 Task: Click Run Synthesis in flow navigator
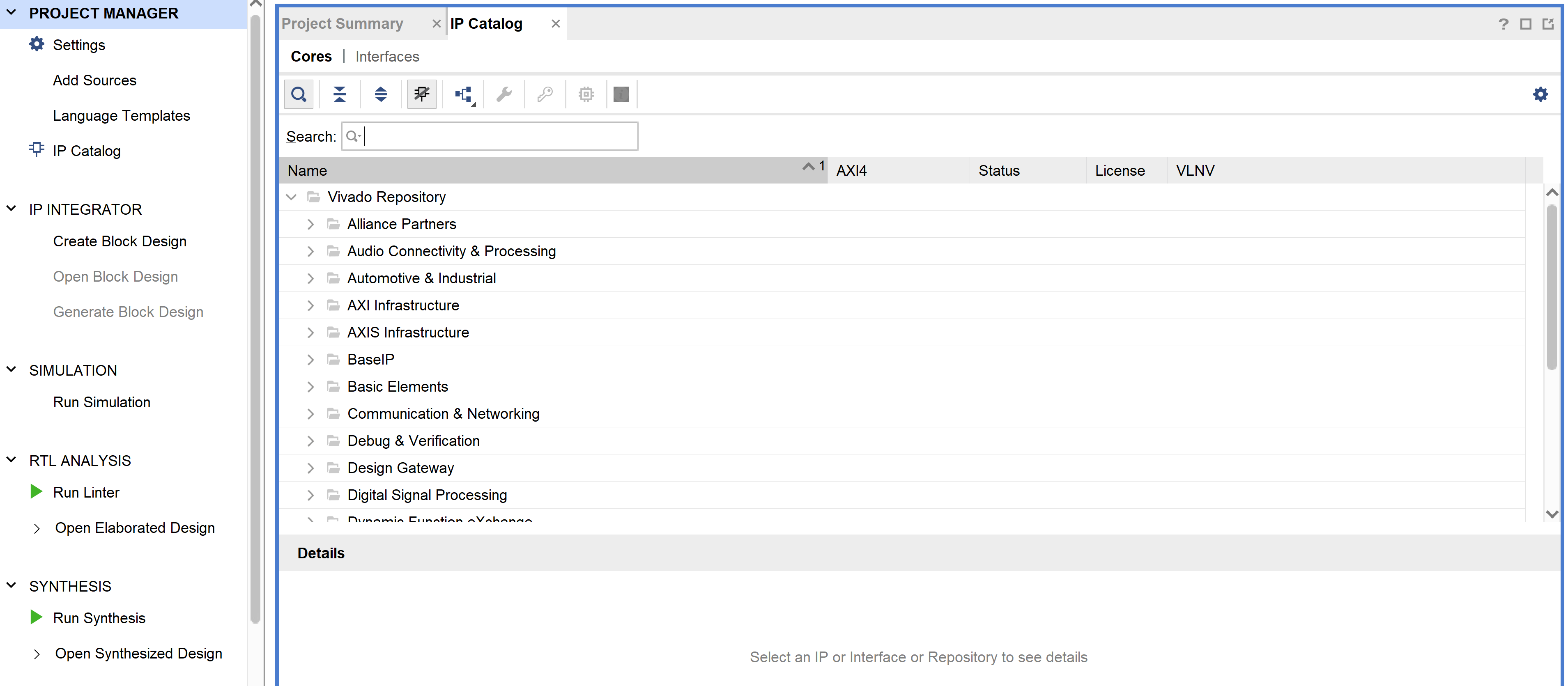[x=99, y=618]
